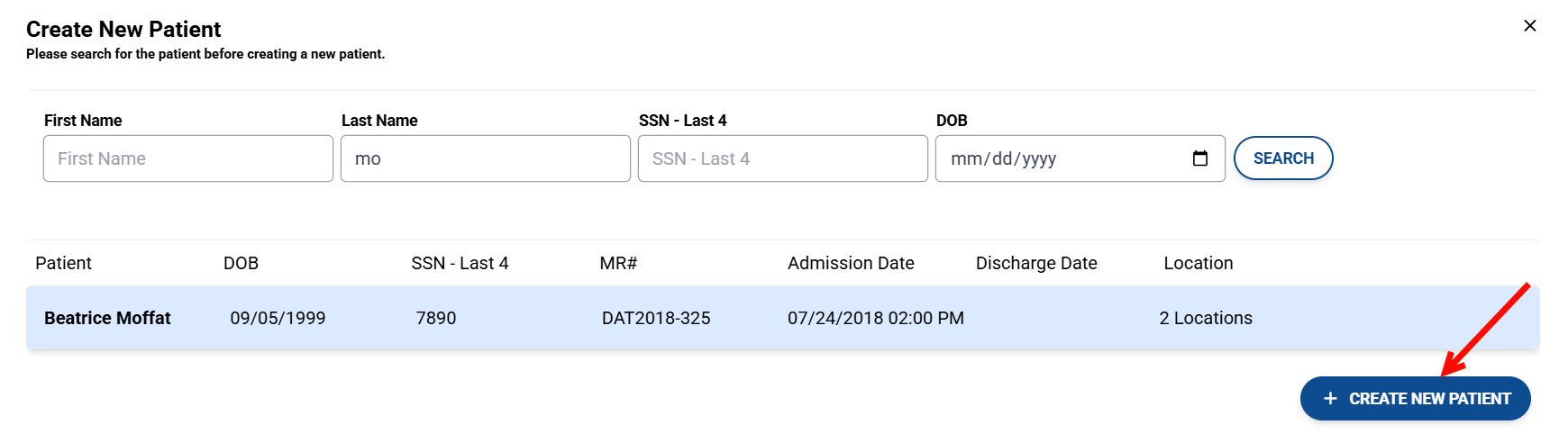Click the SSN value 7890 in the row

[436, 318]
